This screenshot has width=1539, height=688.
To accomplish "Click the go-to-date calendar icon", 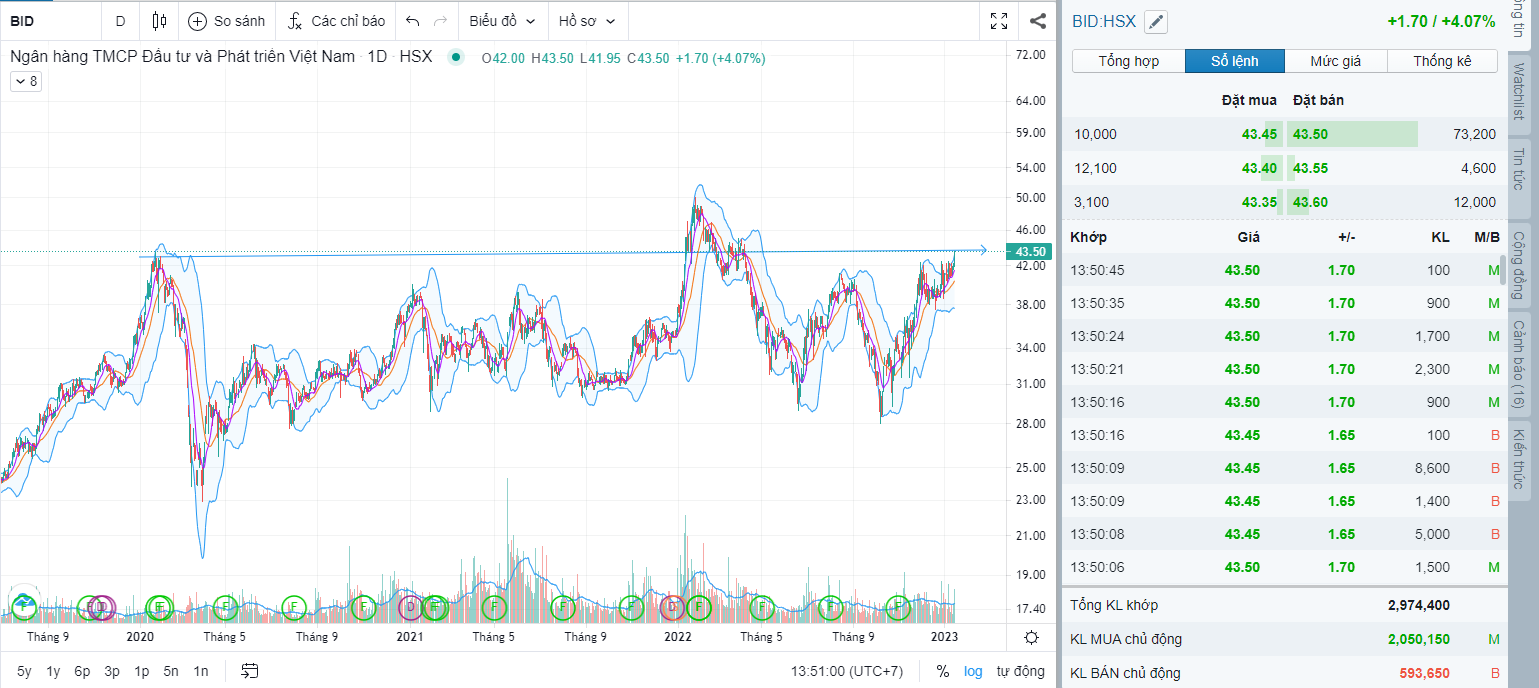I will click(x=250, y=671).
